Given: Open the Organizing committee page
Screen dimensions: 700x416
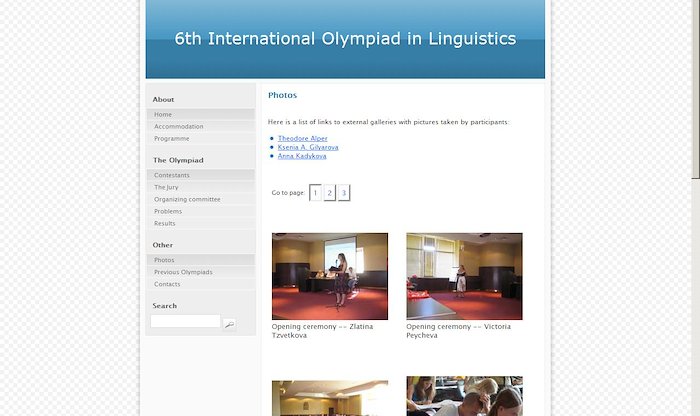Looking at the screenshot, I should [x=201, y=199].
